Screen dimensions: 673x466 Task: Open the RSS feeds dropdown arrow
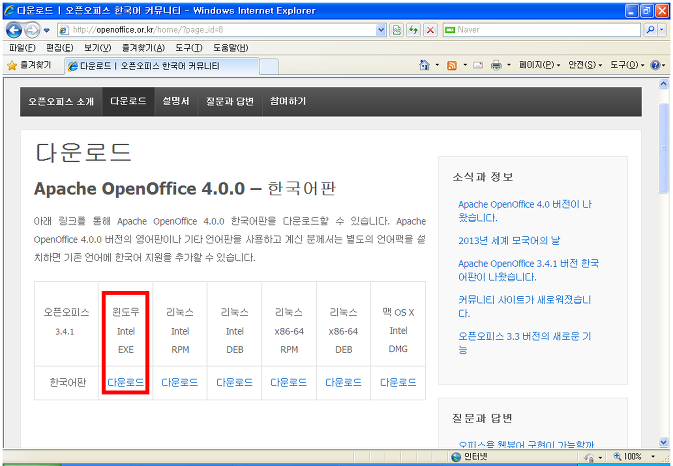465,65
